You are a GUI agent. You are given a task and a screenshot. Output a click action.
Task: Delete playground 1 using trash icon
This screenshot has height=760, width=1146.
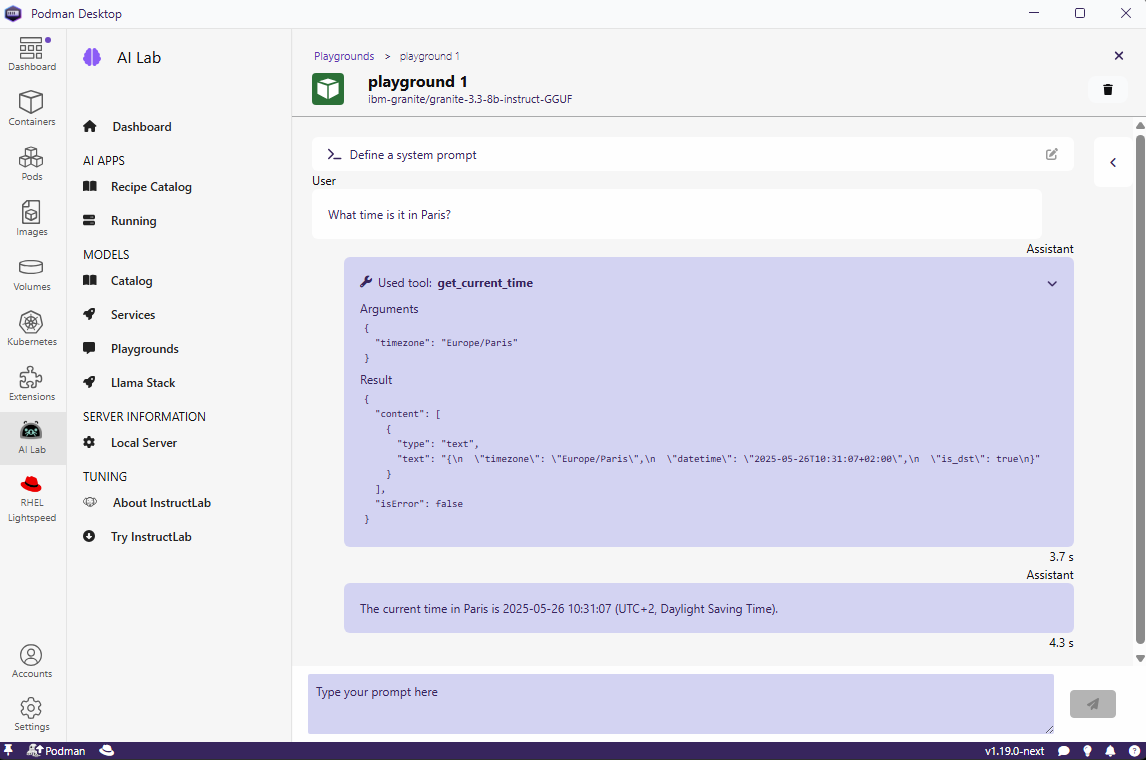(1107, 90)
